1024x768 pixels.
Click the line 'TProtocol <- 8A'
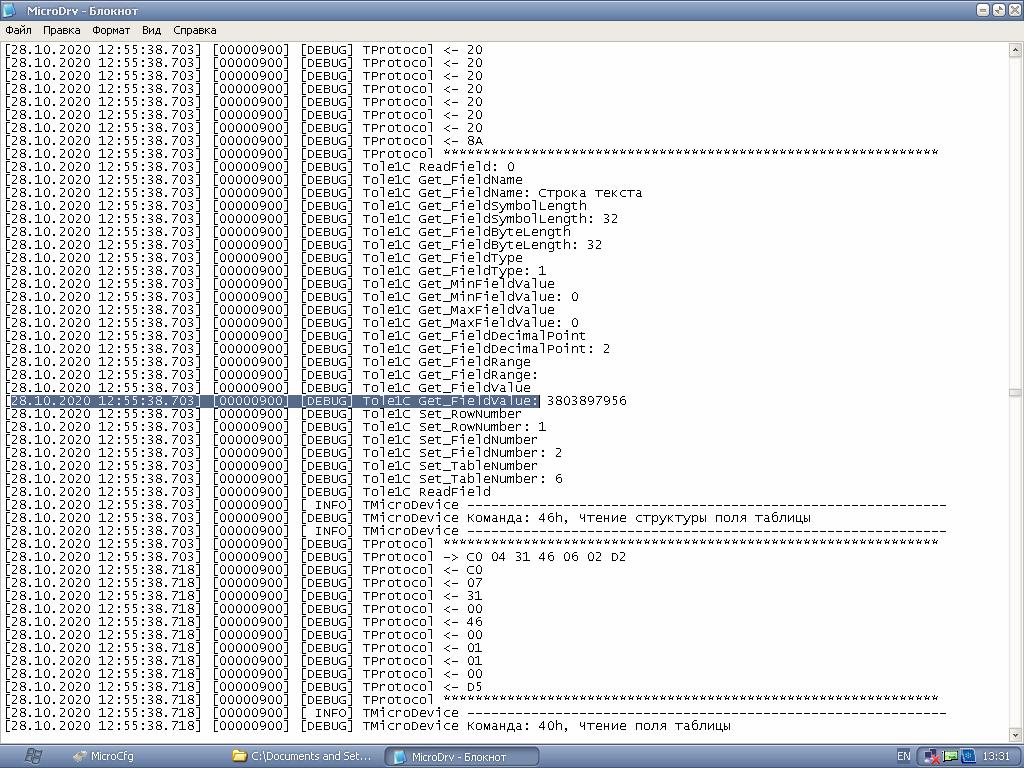244,141
